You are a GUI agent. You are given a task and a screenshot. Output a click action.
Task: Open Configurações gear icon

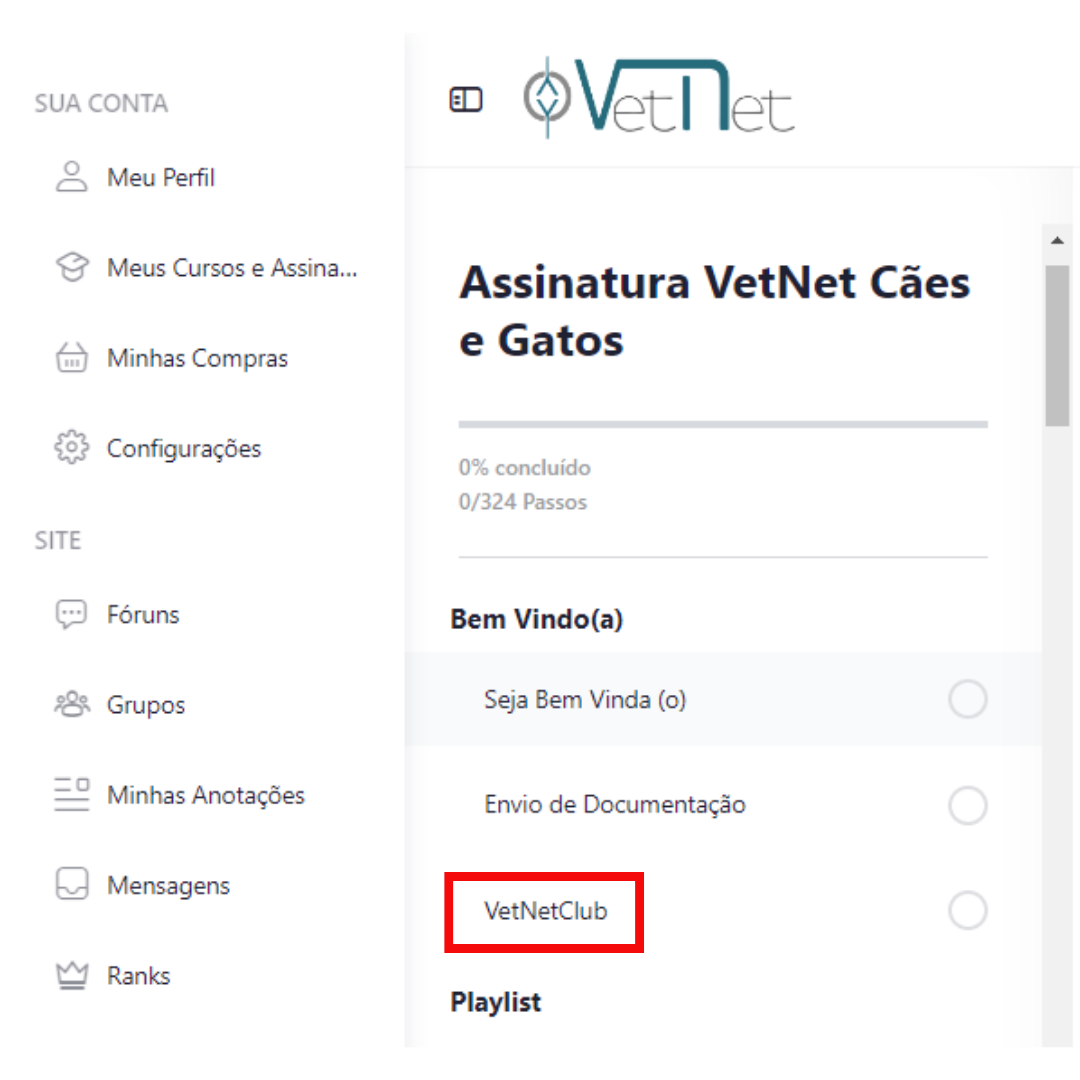(71, 448)
